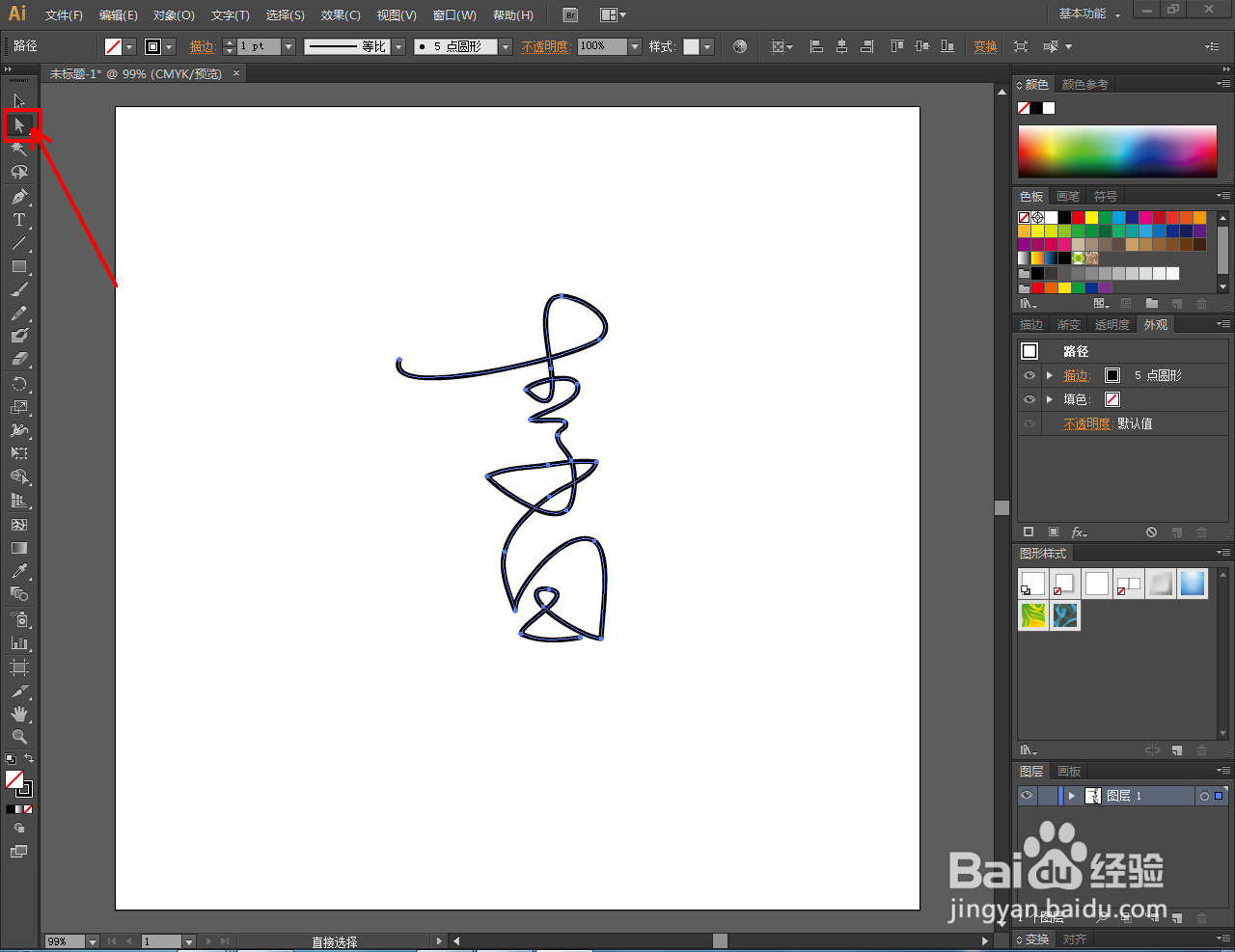This screenshot has width=1235, height=952.
Task: Select the Selection tool arrow
Action: coord(19,100)
